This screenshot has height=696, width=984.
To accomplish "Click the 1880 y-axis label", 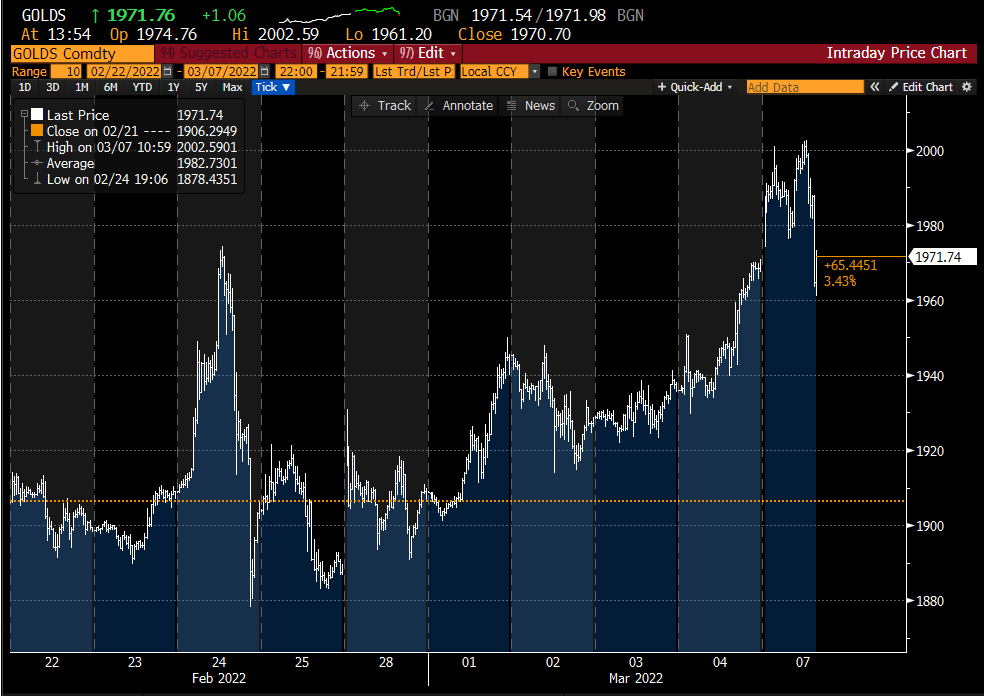I will pyautogui.click(x=930, y=601).
